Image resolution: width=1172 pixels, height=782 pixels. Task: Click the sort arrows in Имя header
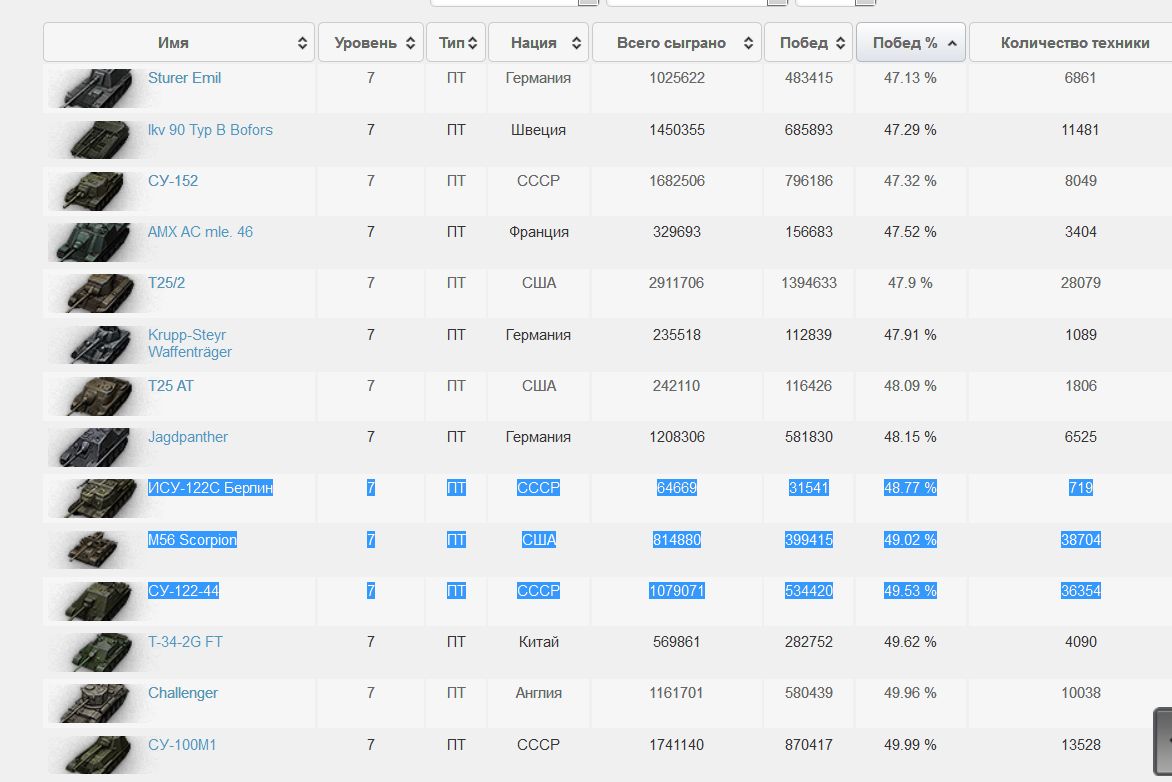click(302, 43)
